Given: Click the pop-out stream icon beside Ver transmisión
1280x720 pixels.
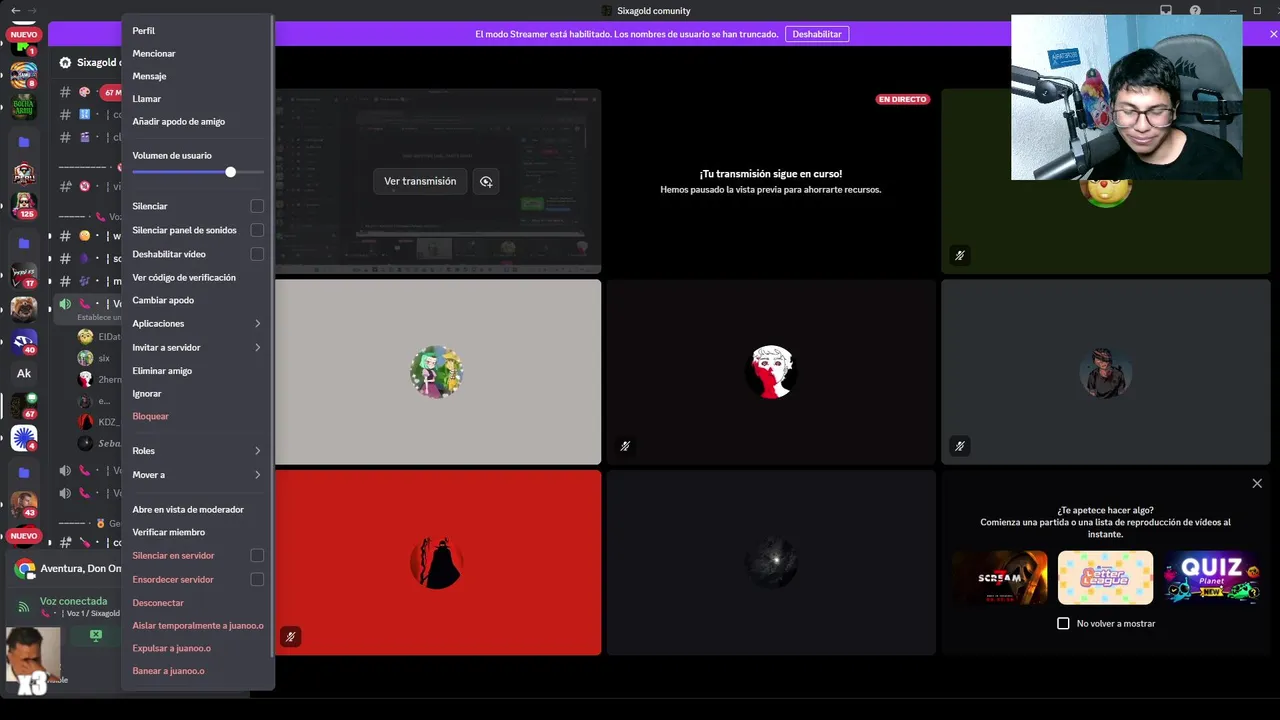Looking at the screenshot, I should coord(486,181).
